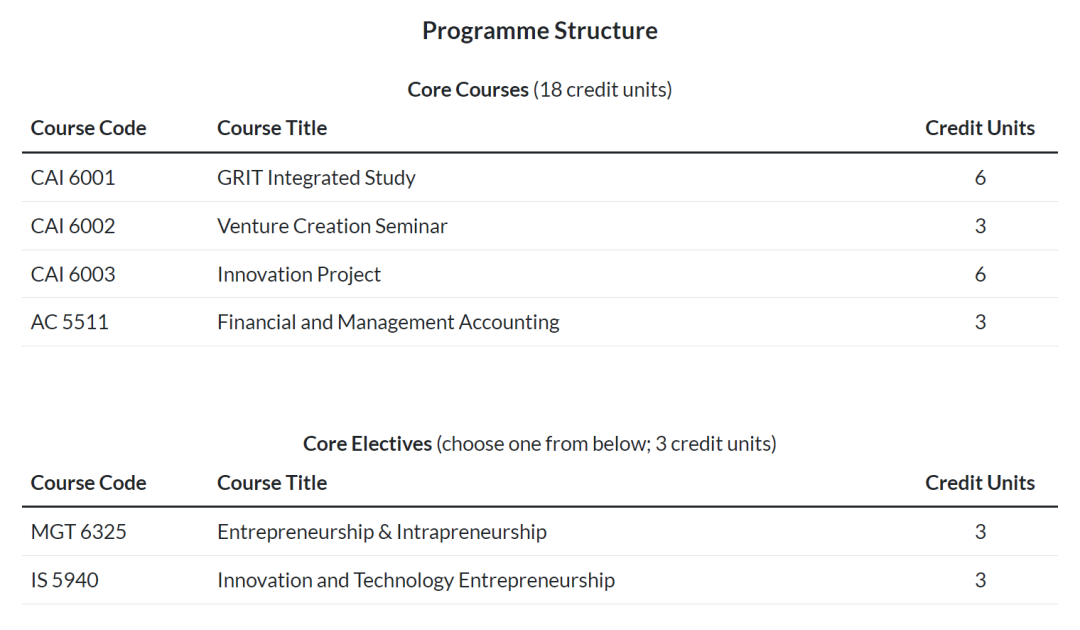Click the Innovation Project course title
Viewport: 1080px width, 630px height.
point(299,274)
